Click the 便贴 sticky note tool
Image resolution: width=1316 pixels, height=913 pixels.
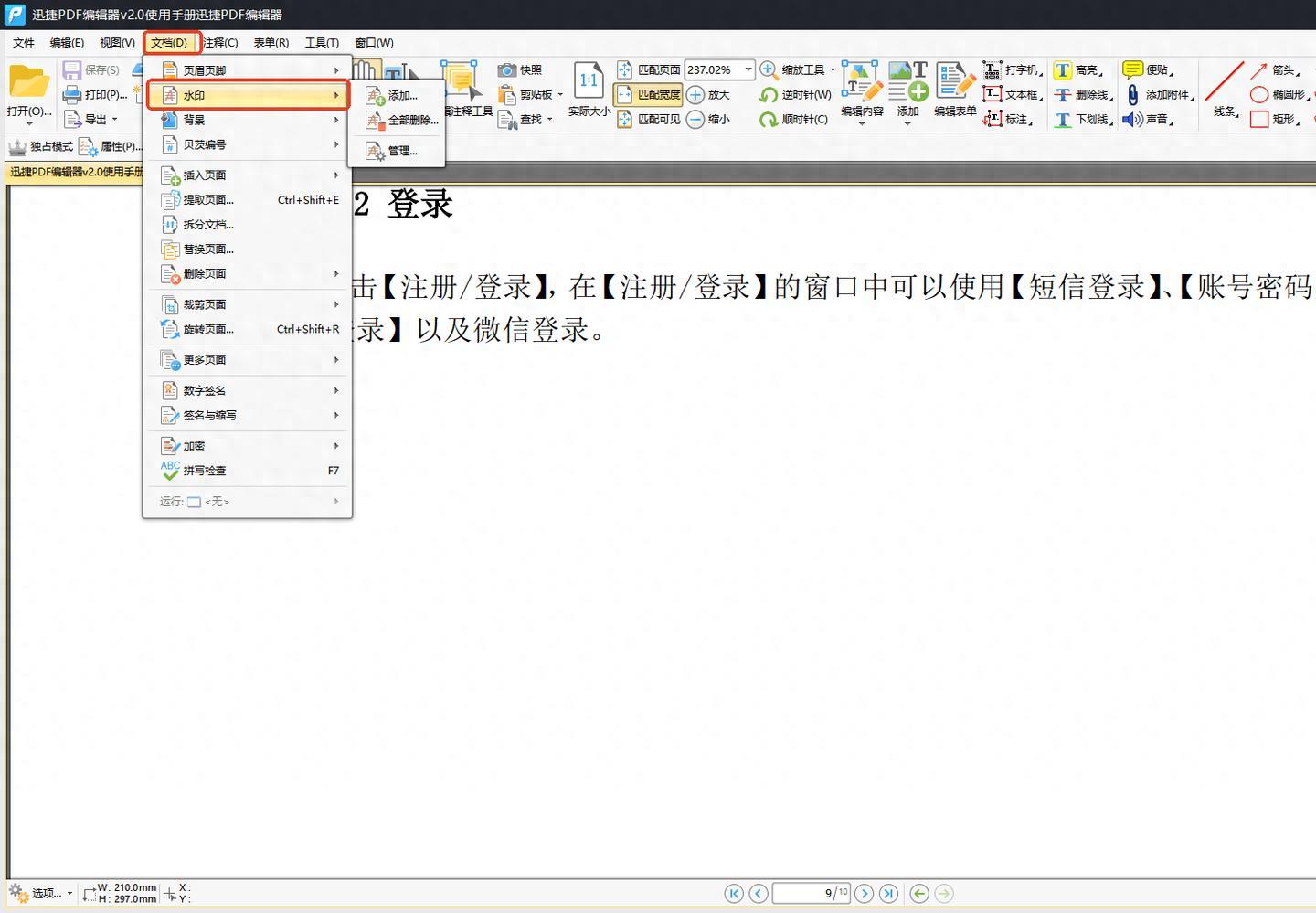click(x=1133, y=70)
